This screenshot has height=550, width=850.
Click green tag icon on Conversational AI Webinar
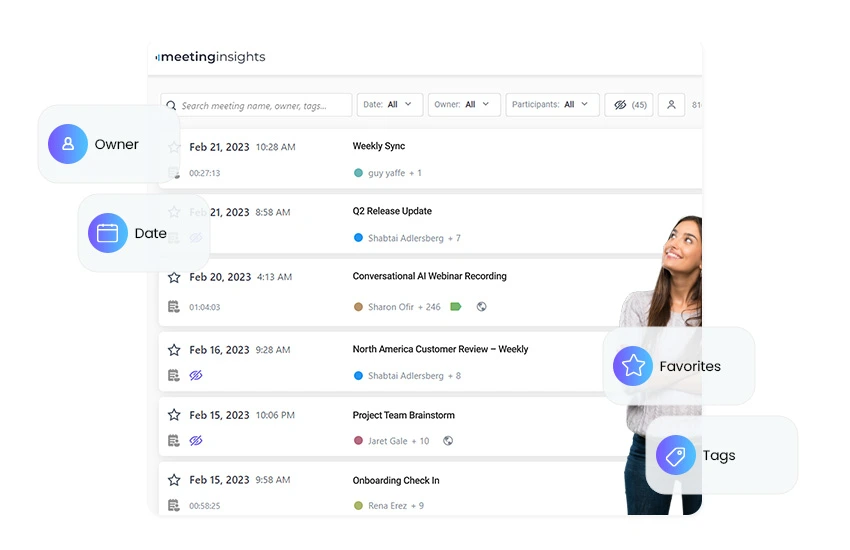456,307
